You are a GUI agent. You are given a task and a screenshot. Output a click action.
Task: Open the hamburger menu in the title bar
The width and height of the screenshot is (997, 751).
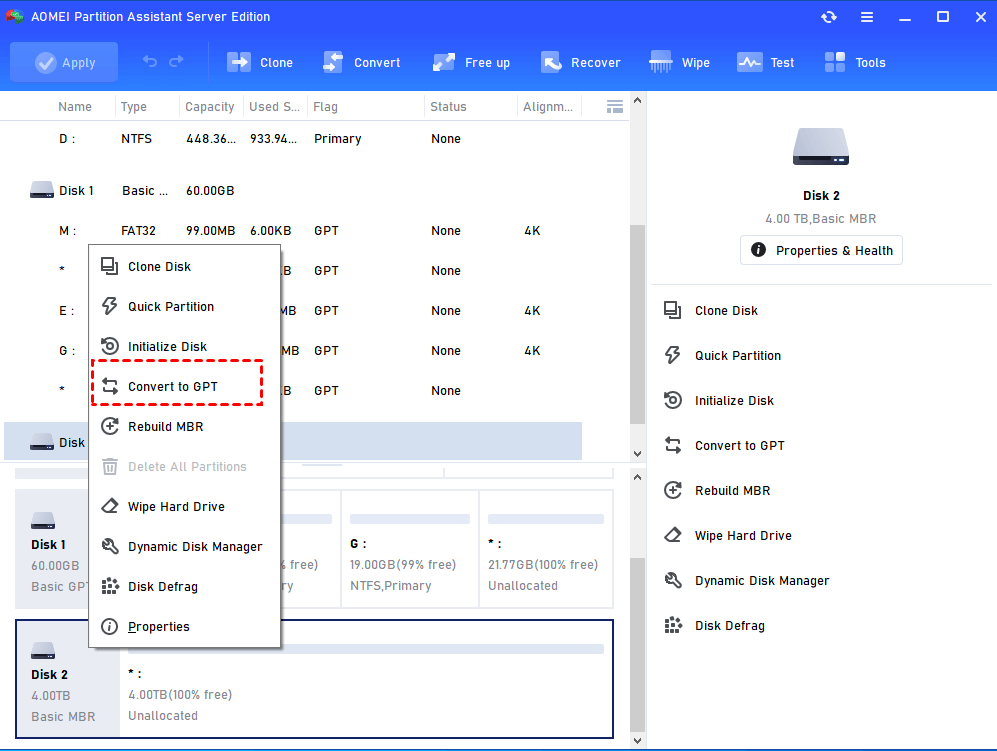(867, 17)
